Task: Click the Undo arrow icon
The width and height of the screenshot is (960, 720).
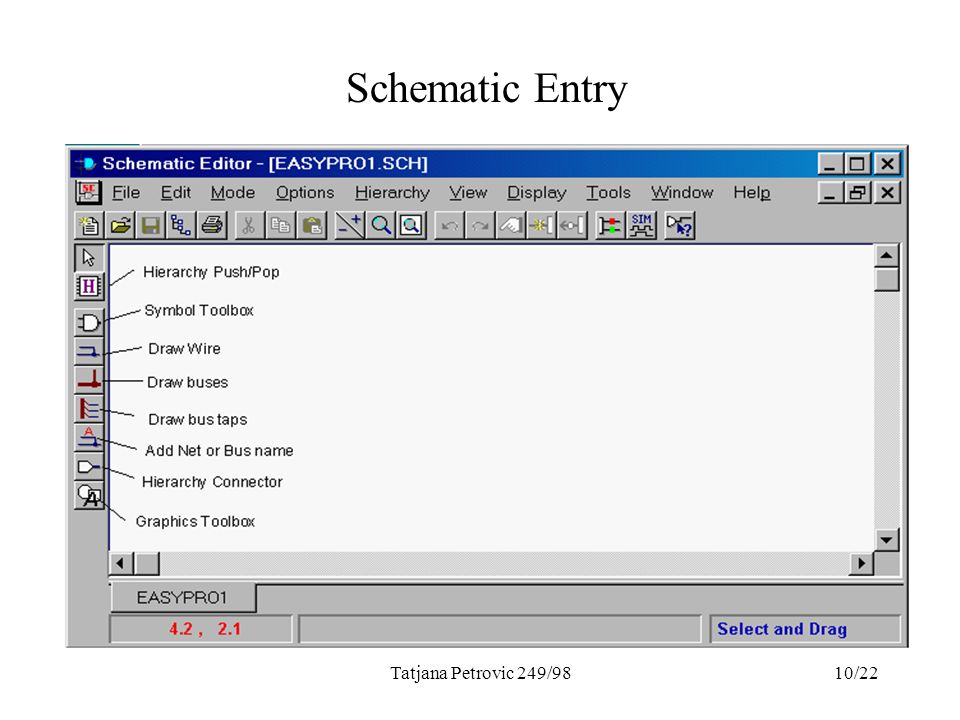Action: pyautogui.click(x=449, y=225)
